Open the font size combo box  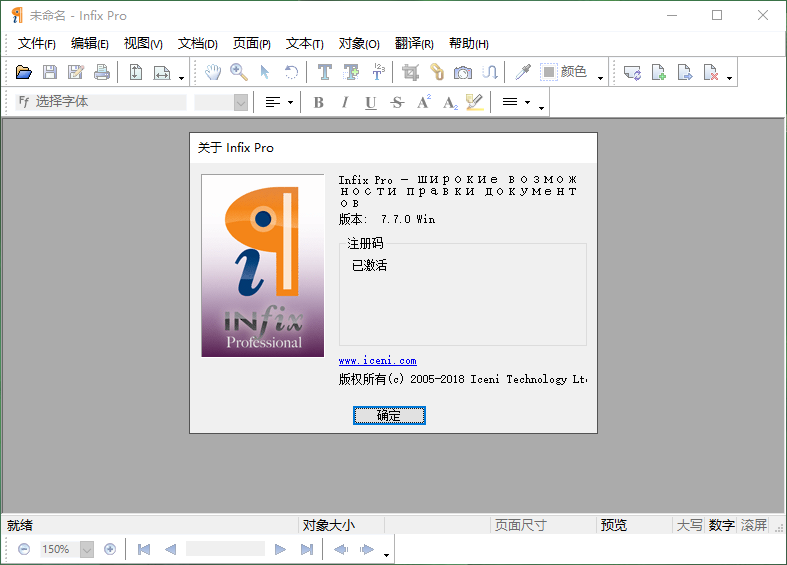(x=221, y=102)
